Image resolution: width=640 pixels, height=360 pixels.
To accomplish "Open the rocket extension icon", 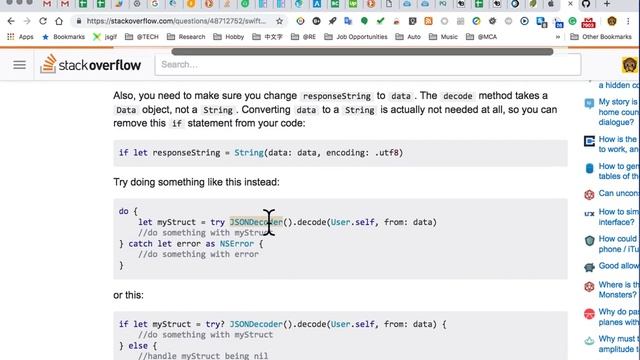I will point(333,21).
